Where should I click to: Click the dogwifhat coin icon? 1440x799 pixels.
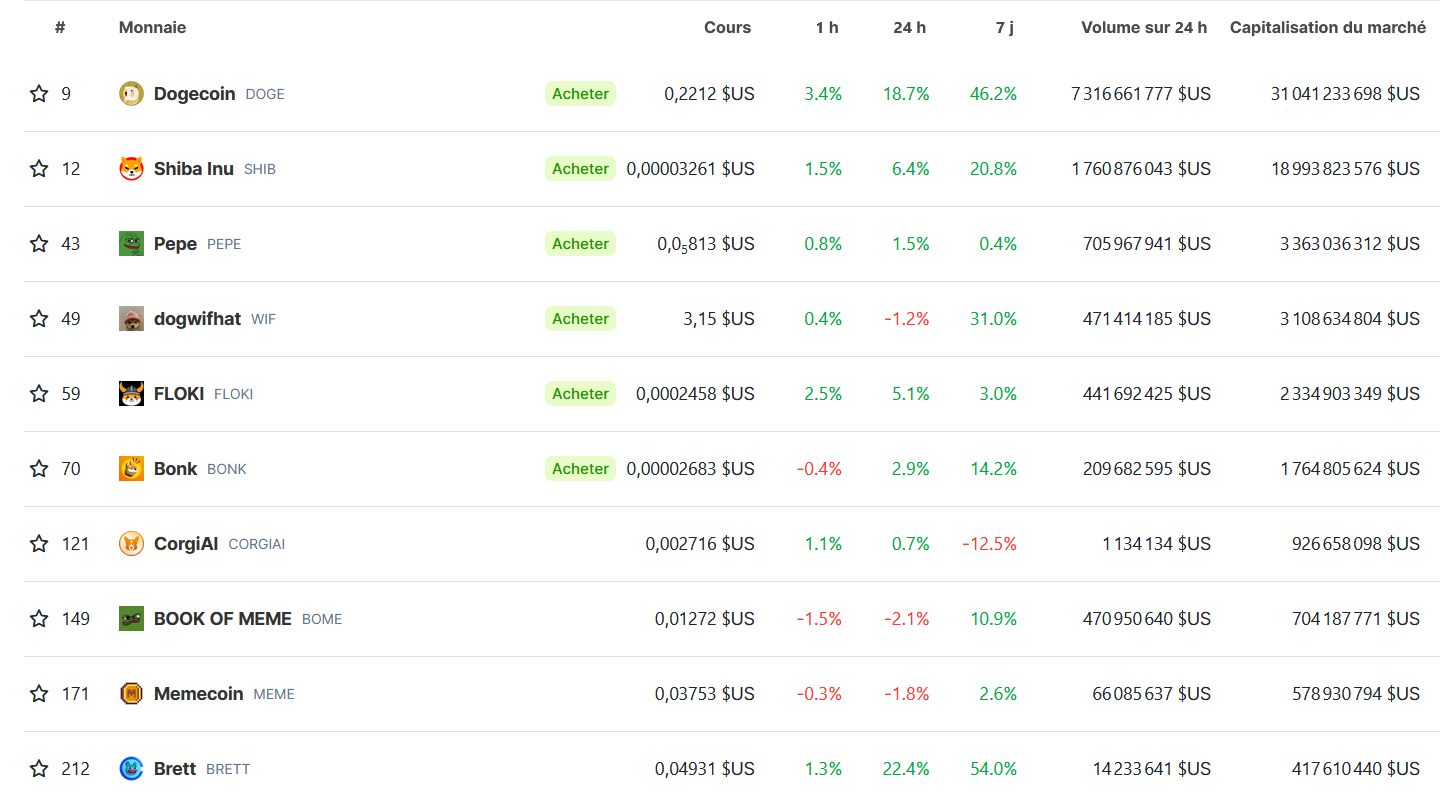(131, 319)
